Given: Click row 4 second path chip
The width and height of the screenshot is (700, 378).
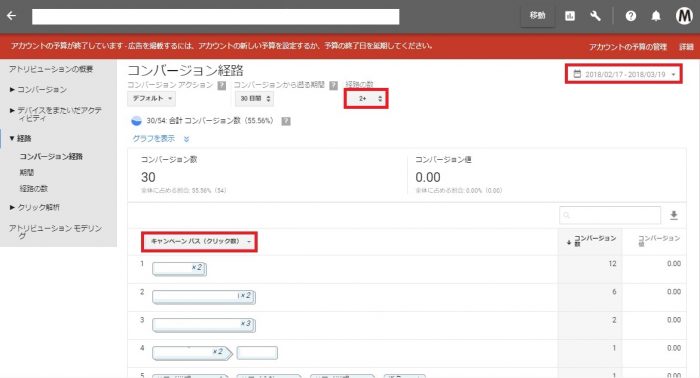Looking at the screenshot, I should 257,353.
